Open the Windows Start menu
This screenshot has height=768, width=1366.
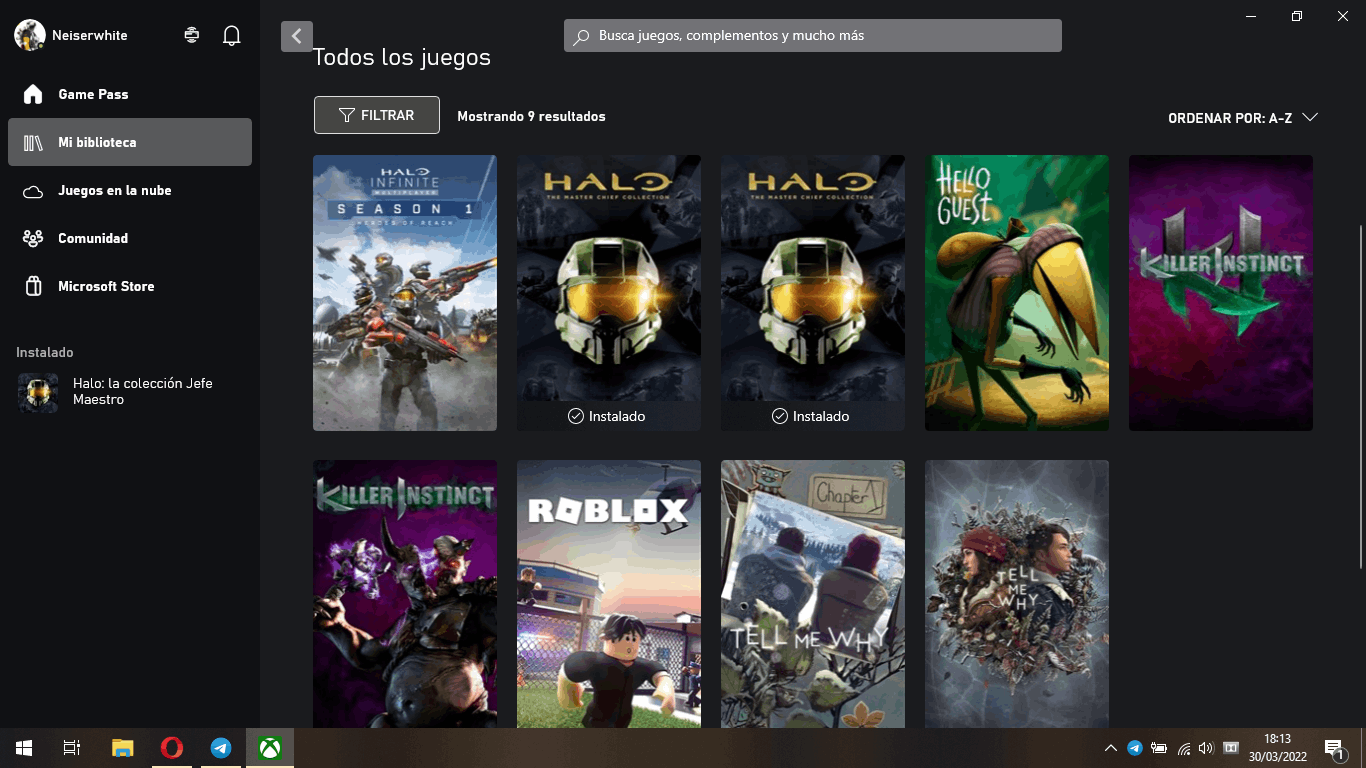pos(24,748)
